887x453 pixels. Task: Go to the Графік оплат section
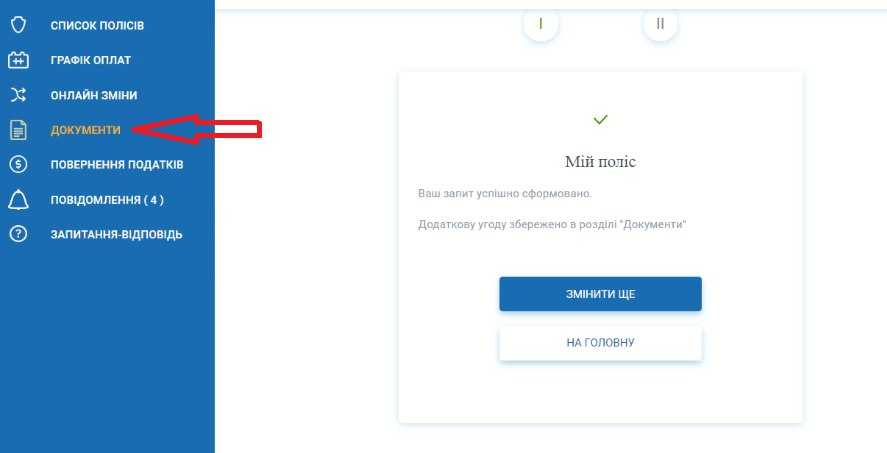(x=91, y=60)
